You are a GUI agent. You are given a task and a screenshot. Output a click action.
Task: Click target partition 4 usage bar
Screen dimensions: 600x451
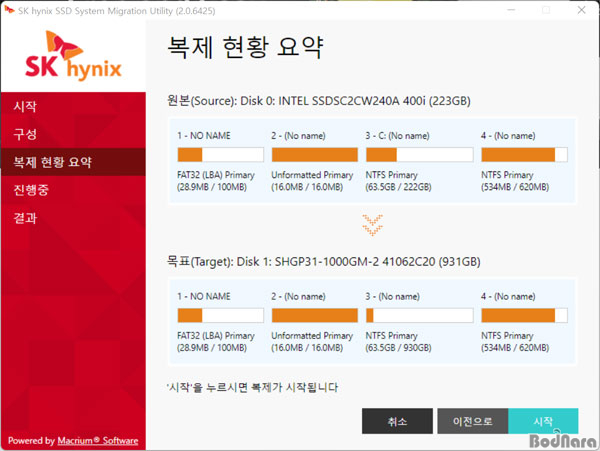tap(524, 315)
